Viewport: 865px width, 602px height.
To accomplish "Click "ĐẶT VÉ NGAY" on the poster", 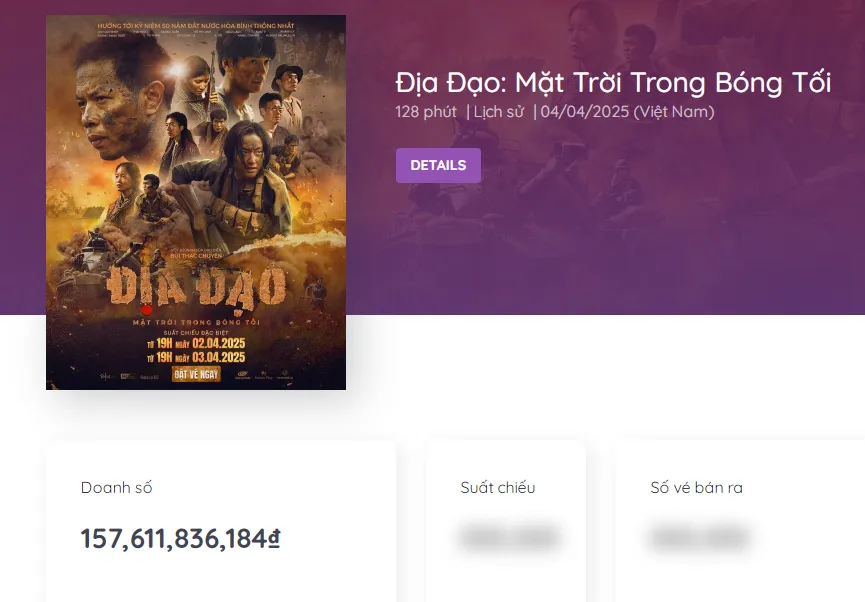I will coord(195,374).
